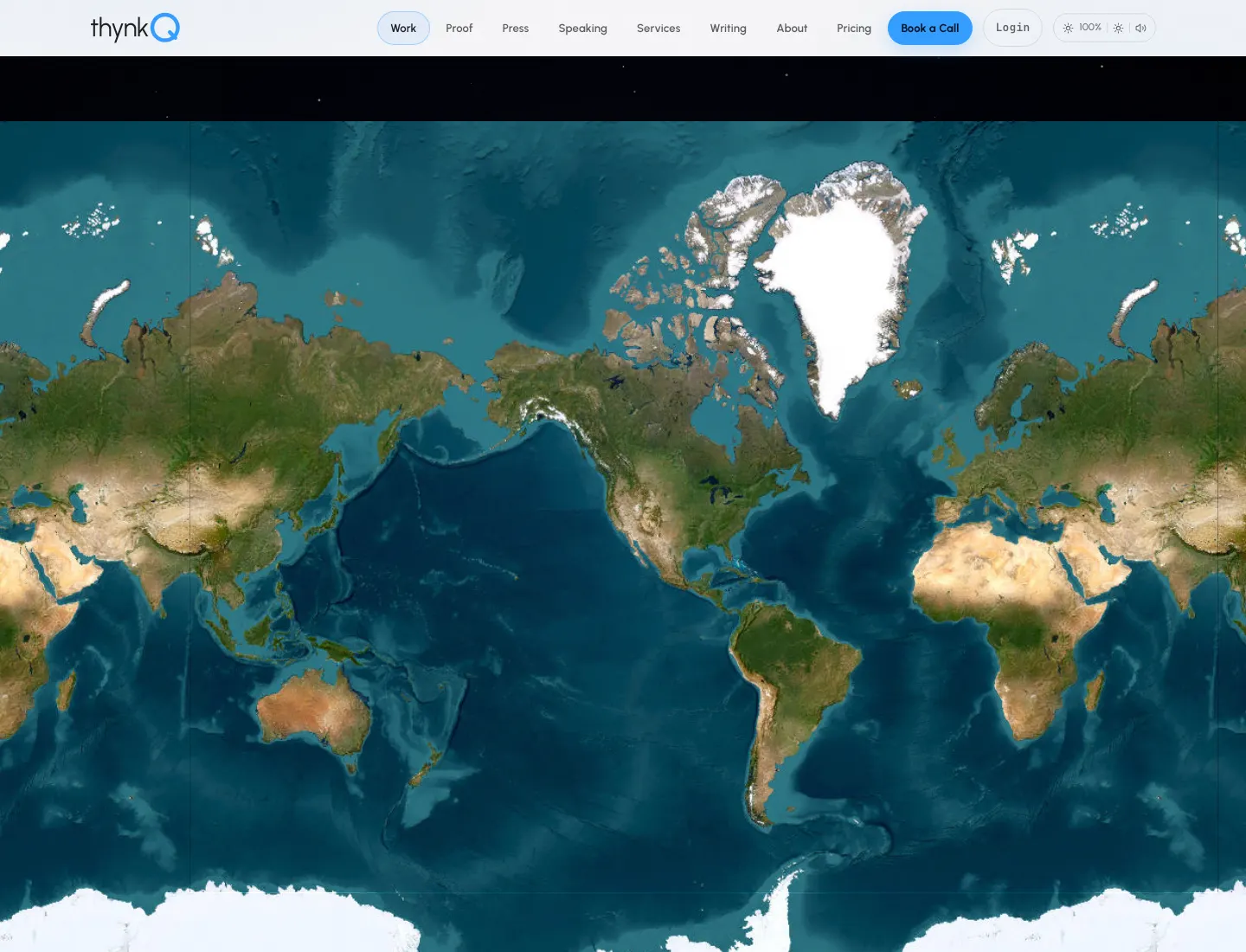Open the Services page
Screen dimensions: 1246x952
pos(658,28)
